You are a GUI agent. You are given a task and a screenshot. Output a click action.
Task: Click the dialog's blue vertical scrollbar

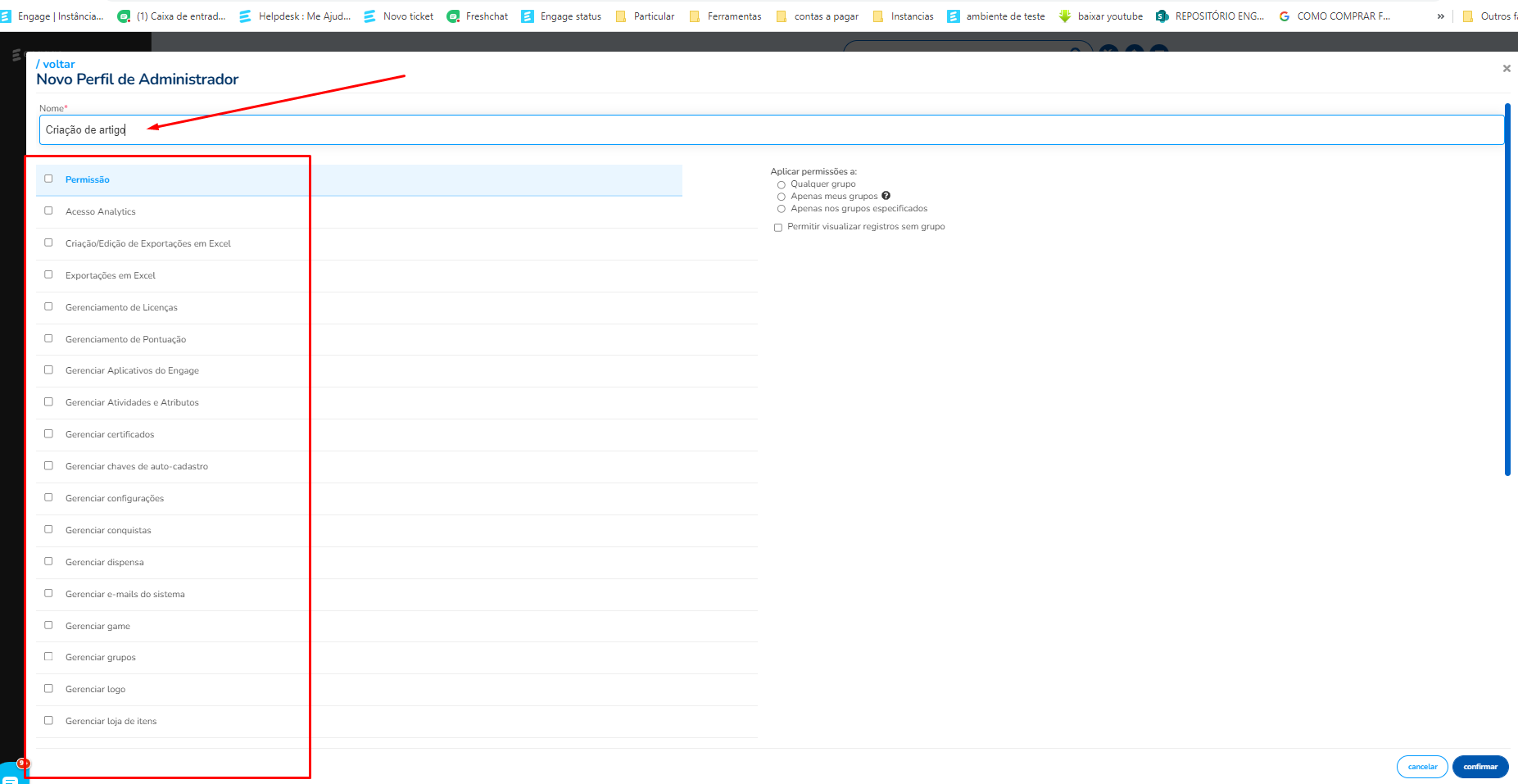coord(1507,289)
